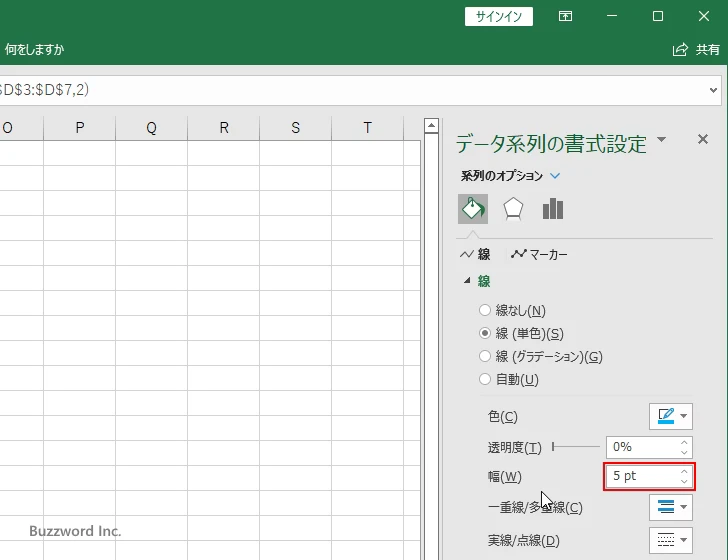Select column O header

click(x=21, y=128)
